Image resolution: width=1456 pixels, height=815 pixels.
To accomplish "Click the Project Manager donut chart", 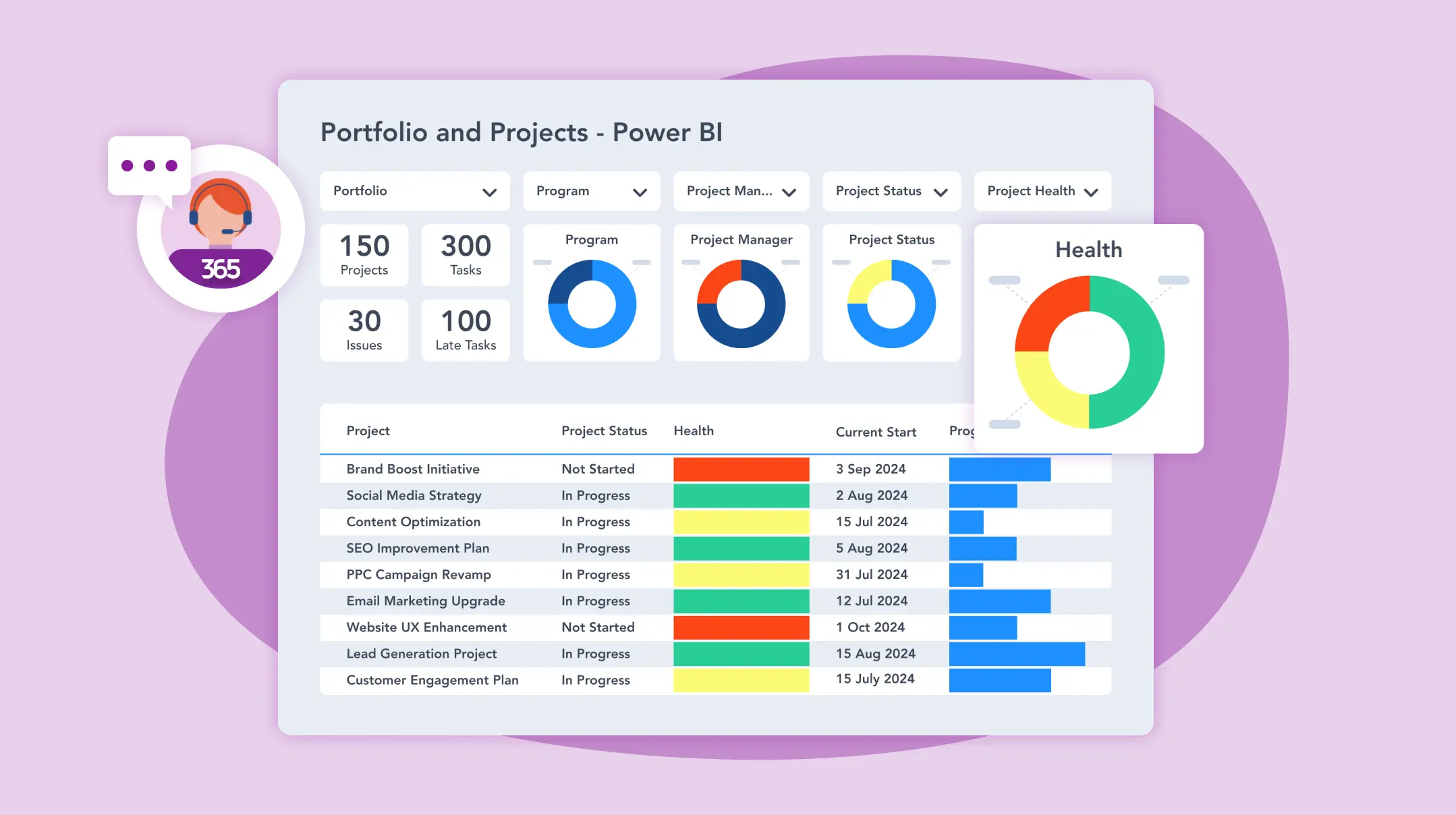I will tap(740, 303).
